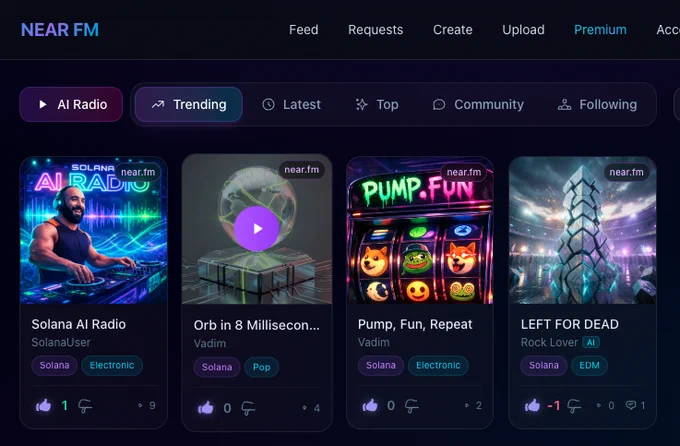Select Electronic tag on Pump, Fun, Repeat
The height and width of the screenshot is (446, 680).
click(438, 365)
